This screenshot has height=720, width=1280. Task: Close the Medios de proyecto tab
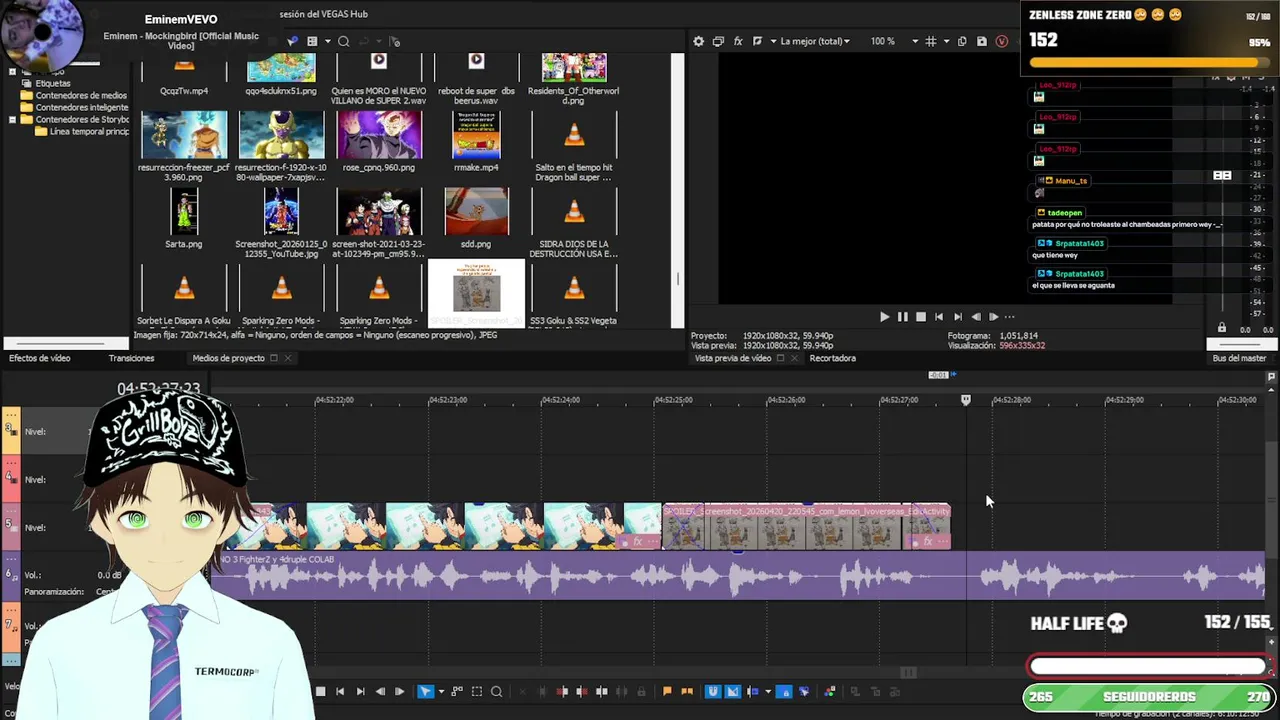coord(288,358)
